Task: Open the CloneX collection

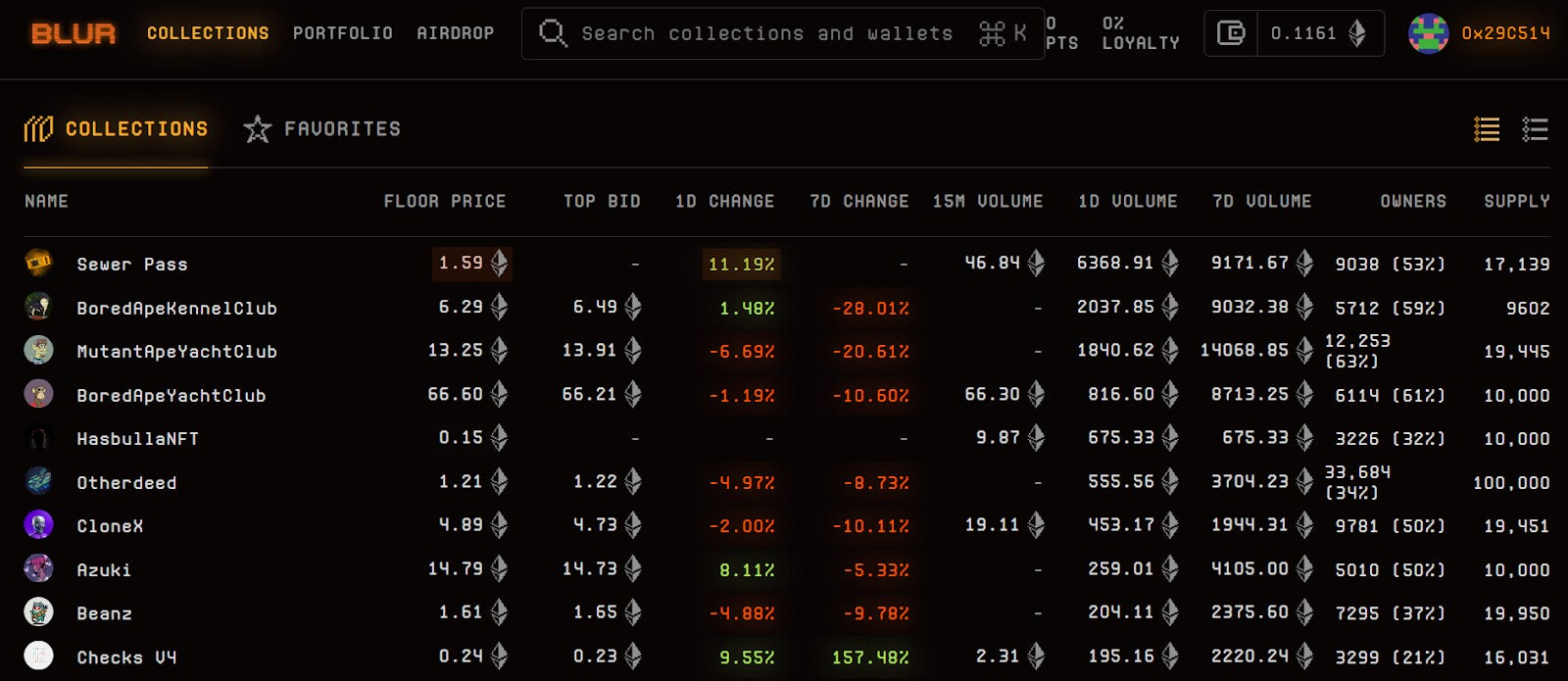Action: click(110, 526)
